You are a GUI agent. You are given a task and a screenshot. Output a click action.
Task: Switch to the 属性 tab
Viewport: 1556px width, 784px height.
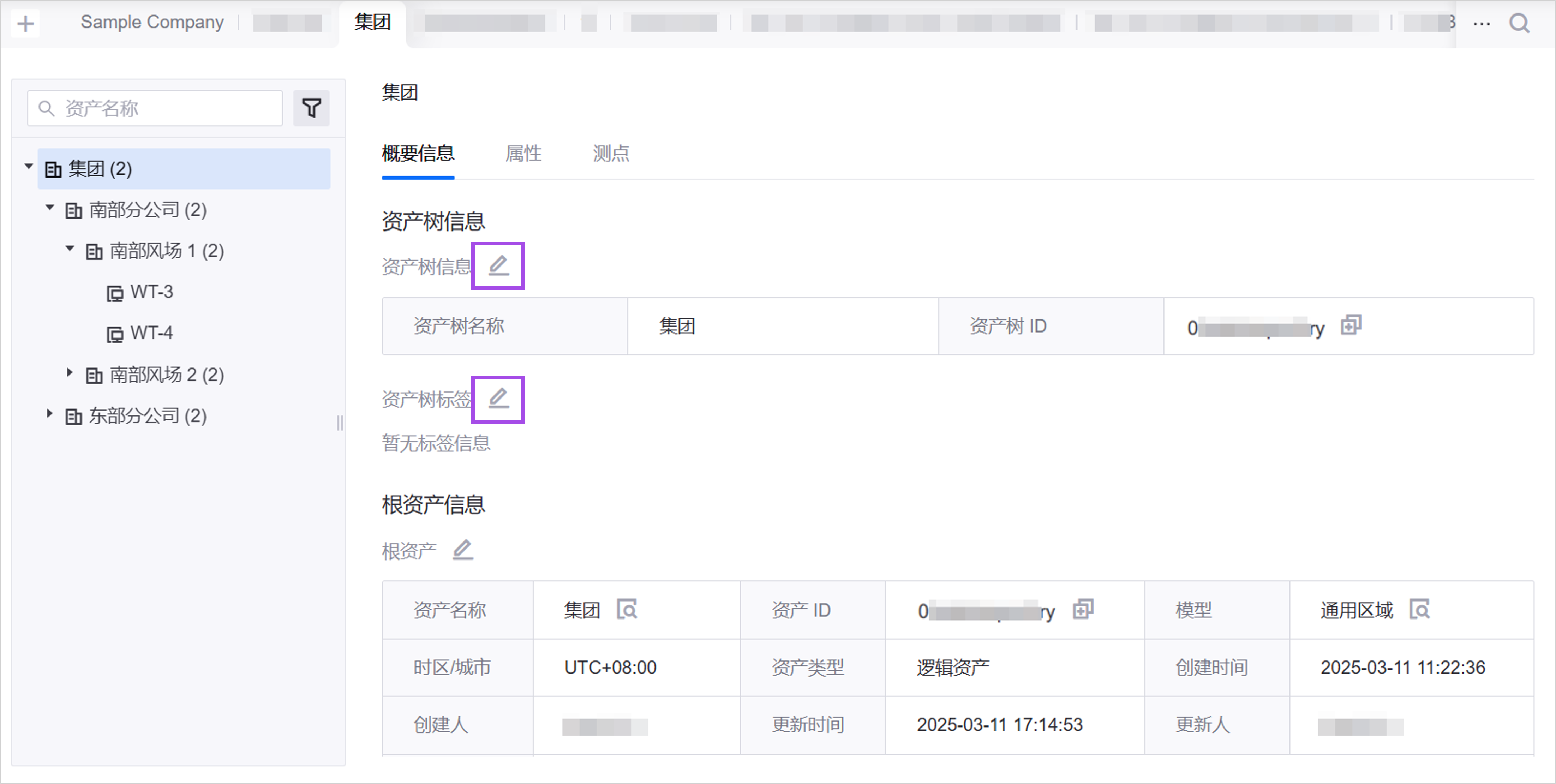523,154
